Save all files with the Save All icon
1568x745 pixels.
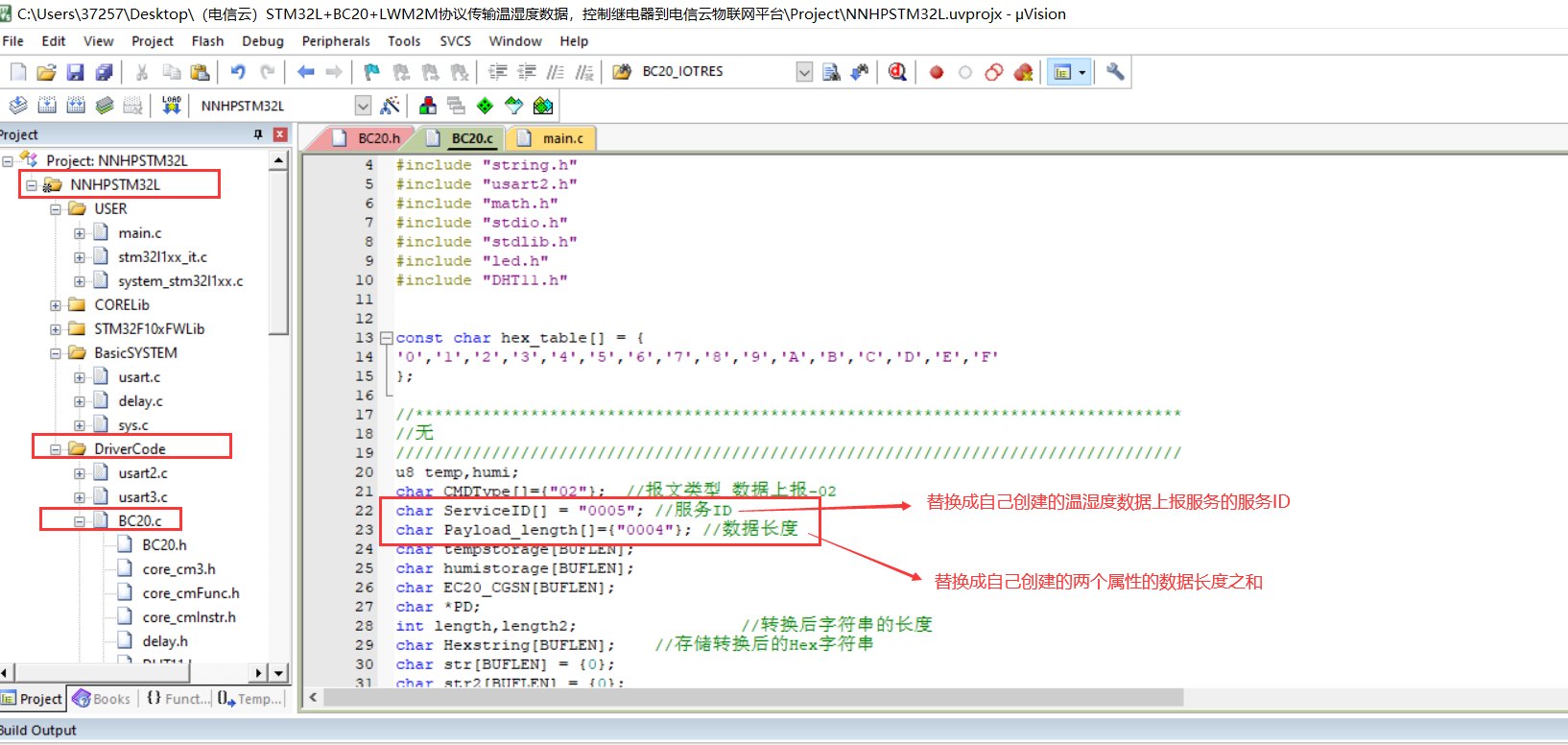coord(104,72)
